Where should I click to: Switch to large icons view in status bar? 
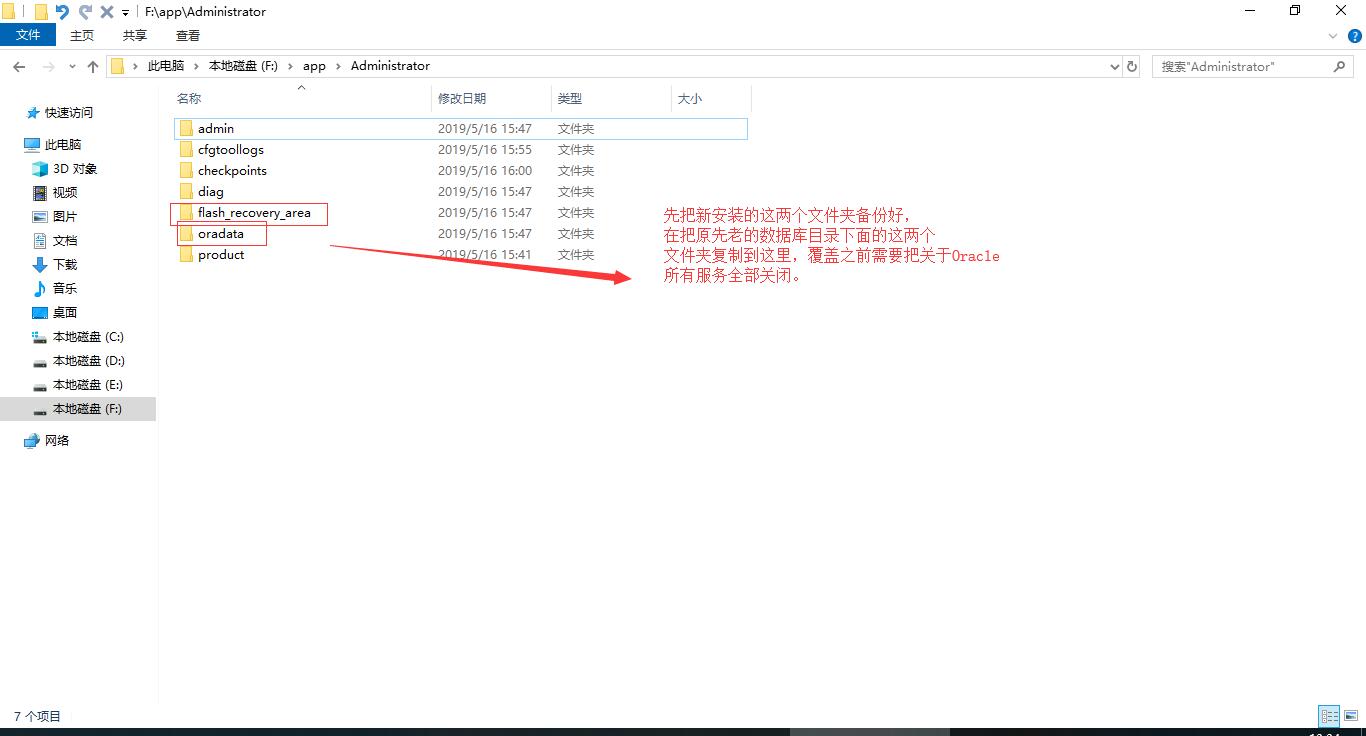tap(1350, 716)
